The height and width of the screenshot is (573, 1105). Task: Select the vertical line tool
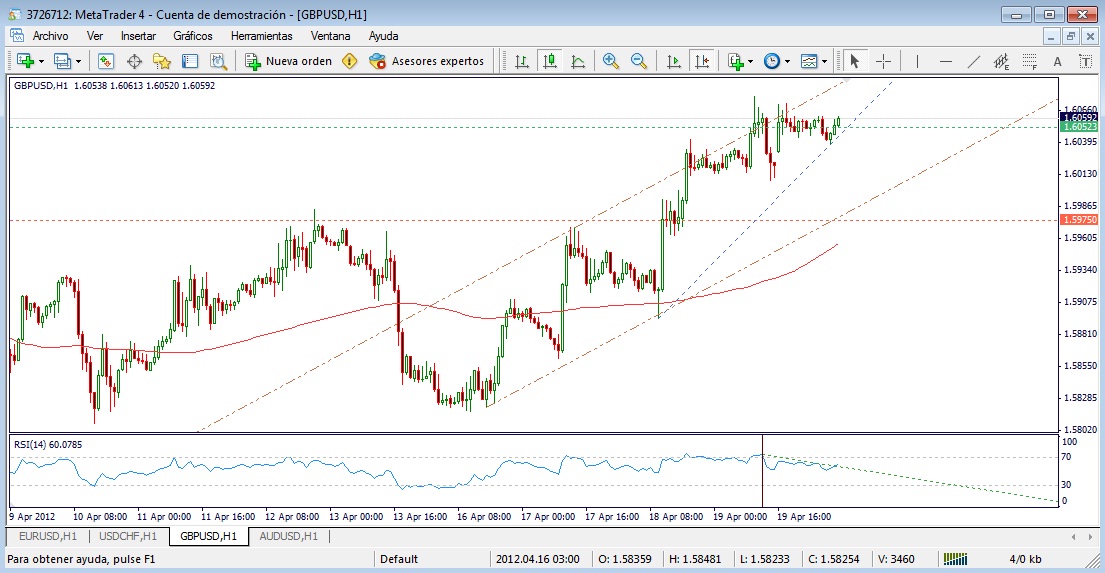pos(917,61)
